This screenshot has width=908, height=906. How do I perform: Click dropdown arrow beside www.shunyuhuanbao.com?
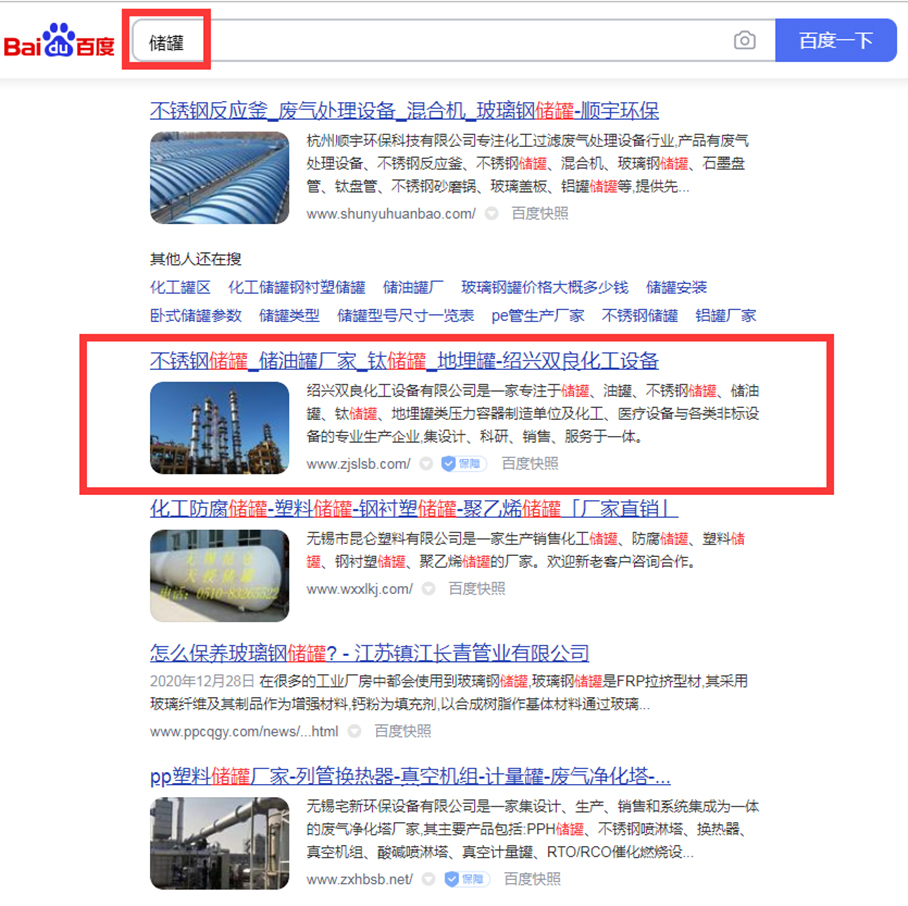(x=491, y=214)
